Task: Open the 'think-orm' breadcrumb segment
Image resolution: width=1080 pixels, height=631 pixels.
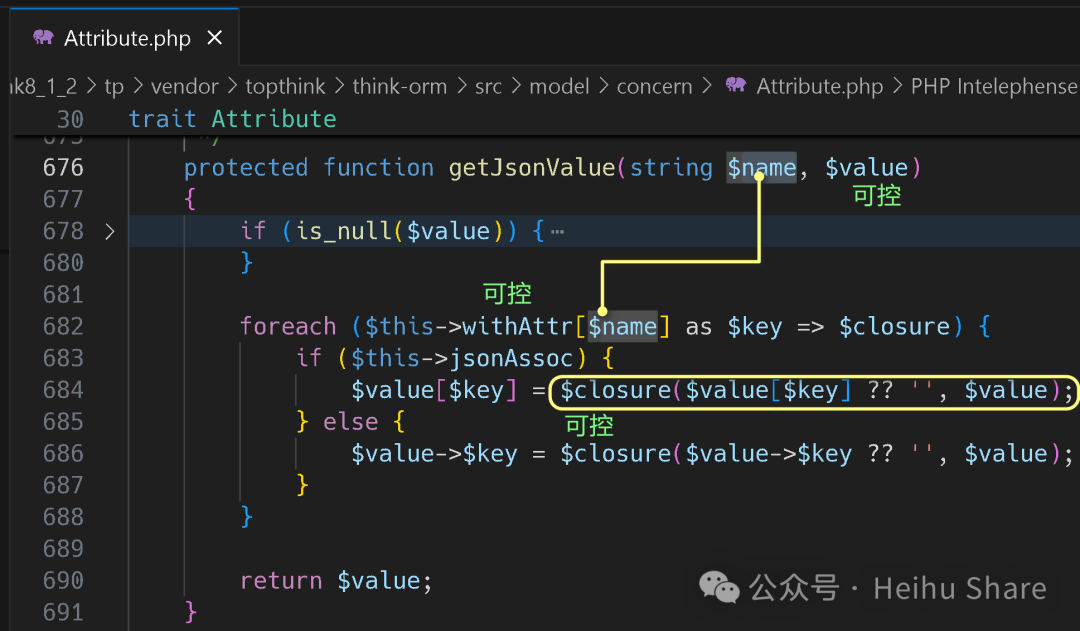Action: 399,86
